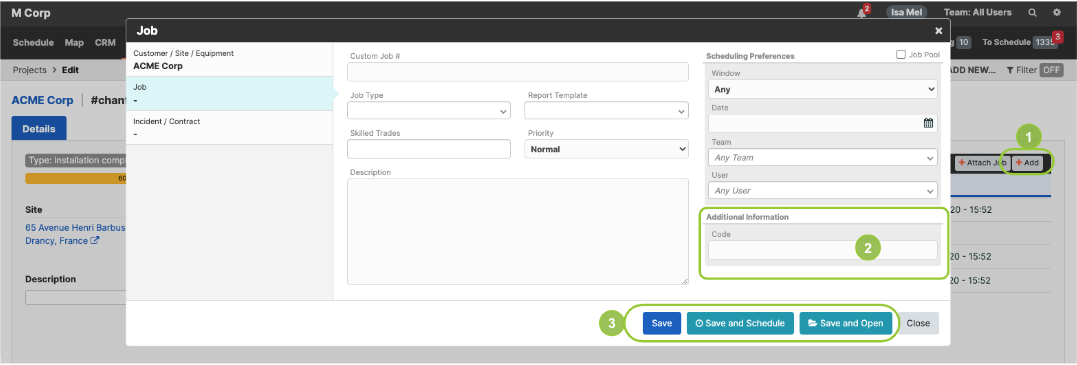Enable the Job Pool checkbox
The image size is (1077, 365).
[900, 55]
